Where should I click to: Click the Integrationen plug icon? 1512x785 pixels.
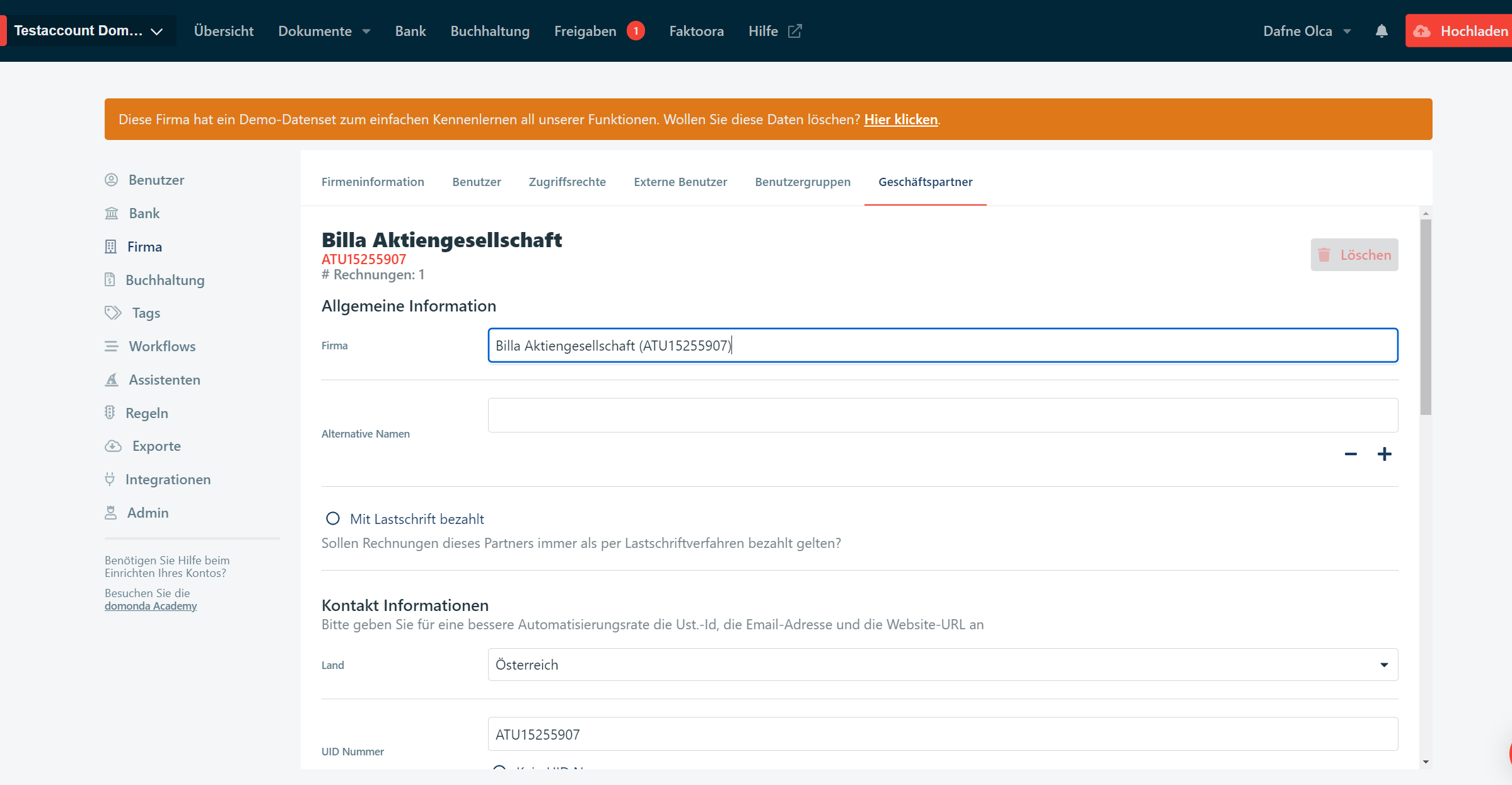(110, 479)
